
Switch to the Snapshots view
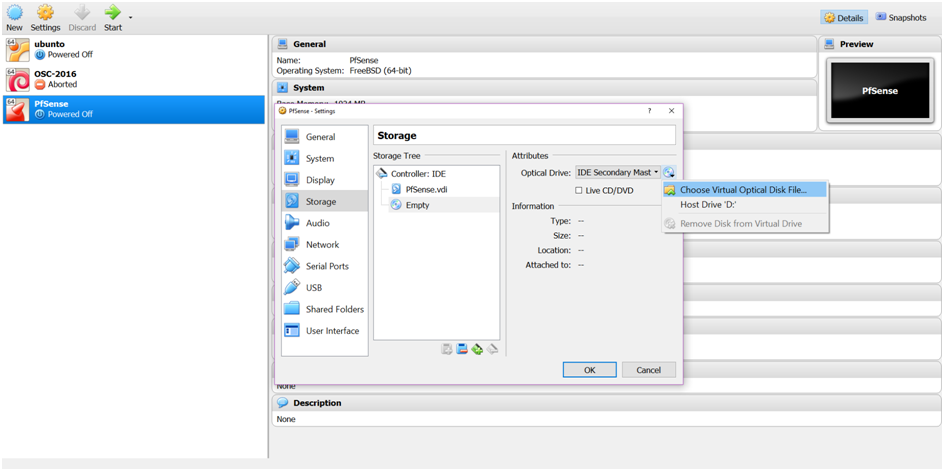[900, 17]
